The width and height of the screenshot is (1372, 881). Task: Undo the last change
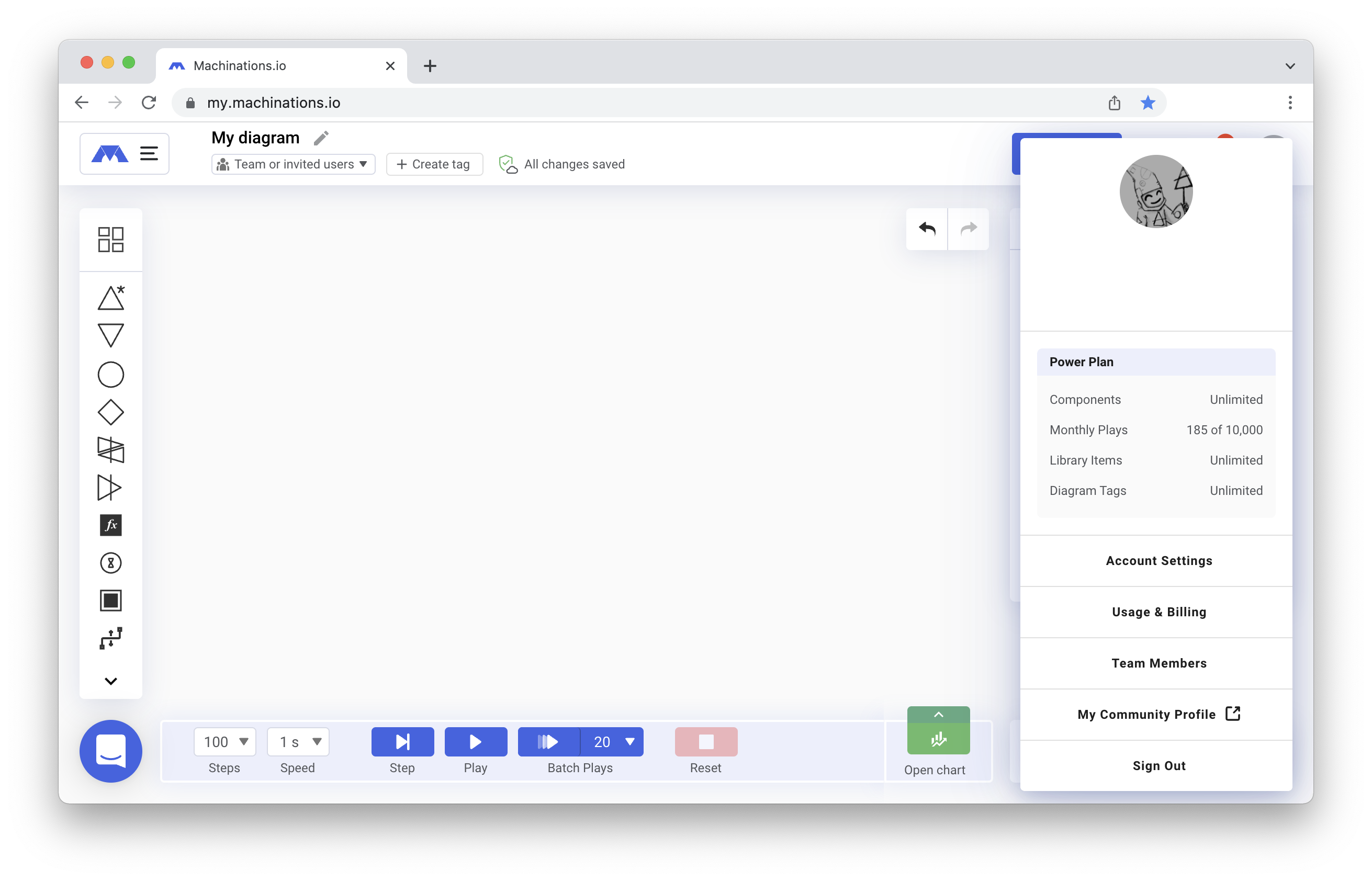point(927,229)
